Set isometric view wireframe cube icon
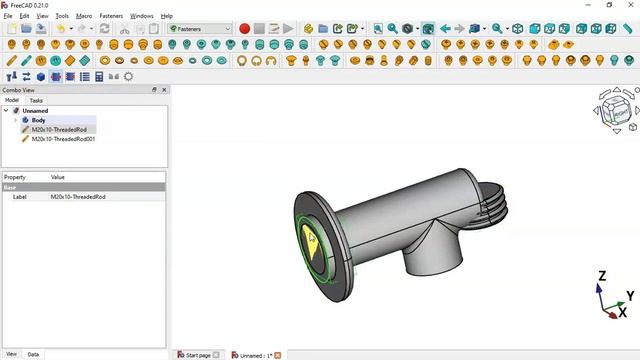Viewport: 640px width, 360px height. [518, 29]
